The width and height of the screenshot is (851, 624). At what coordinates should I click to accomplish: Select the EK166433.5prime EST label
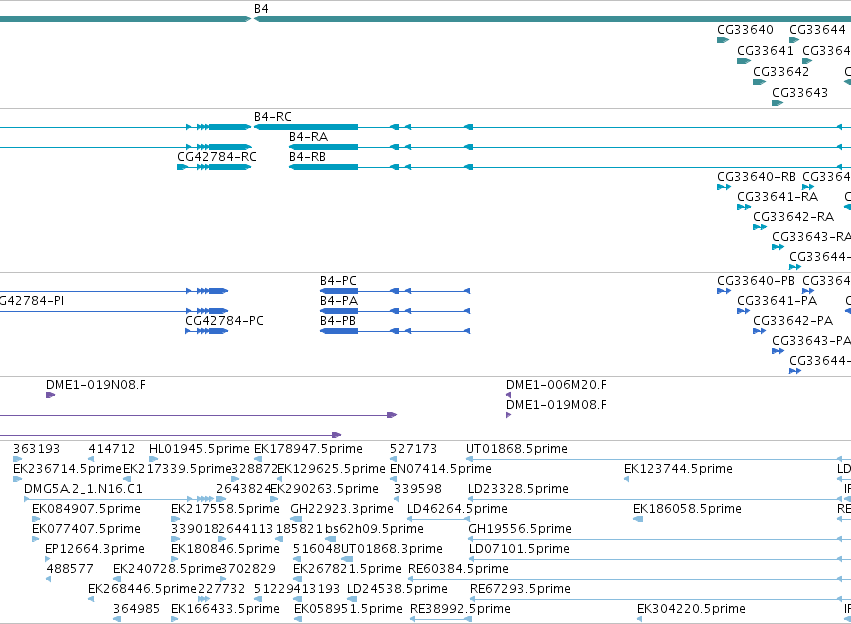coord(225,610)
